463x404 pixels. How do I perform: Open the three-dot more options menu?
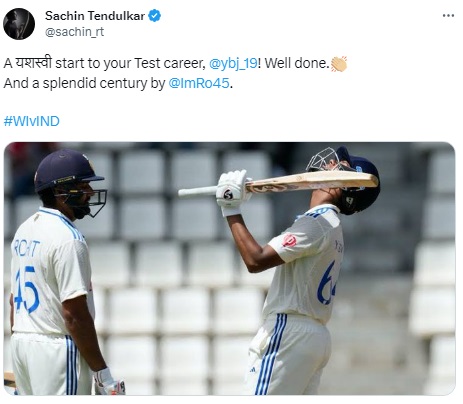coord(448,16)
